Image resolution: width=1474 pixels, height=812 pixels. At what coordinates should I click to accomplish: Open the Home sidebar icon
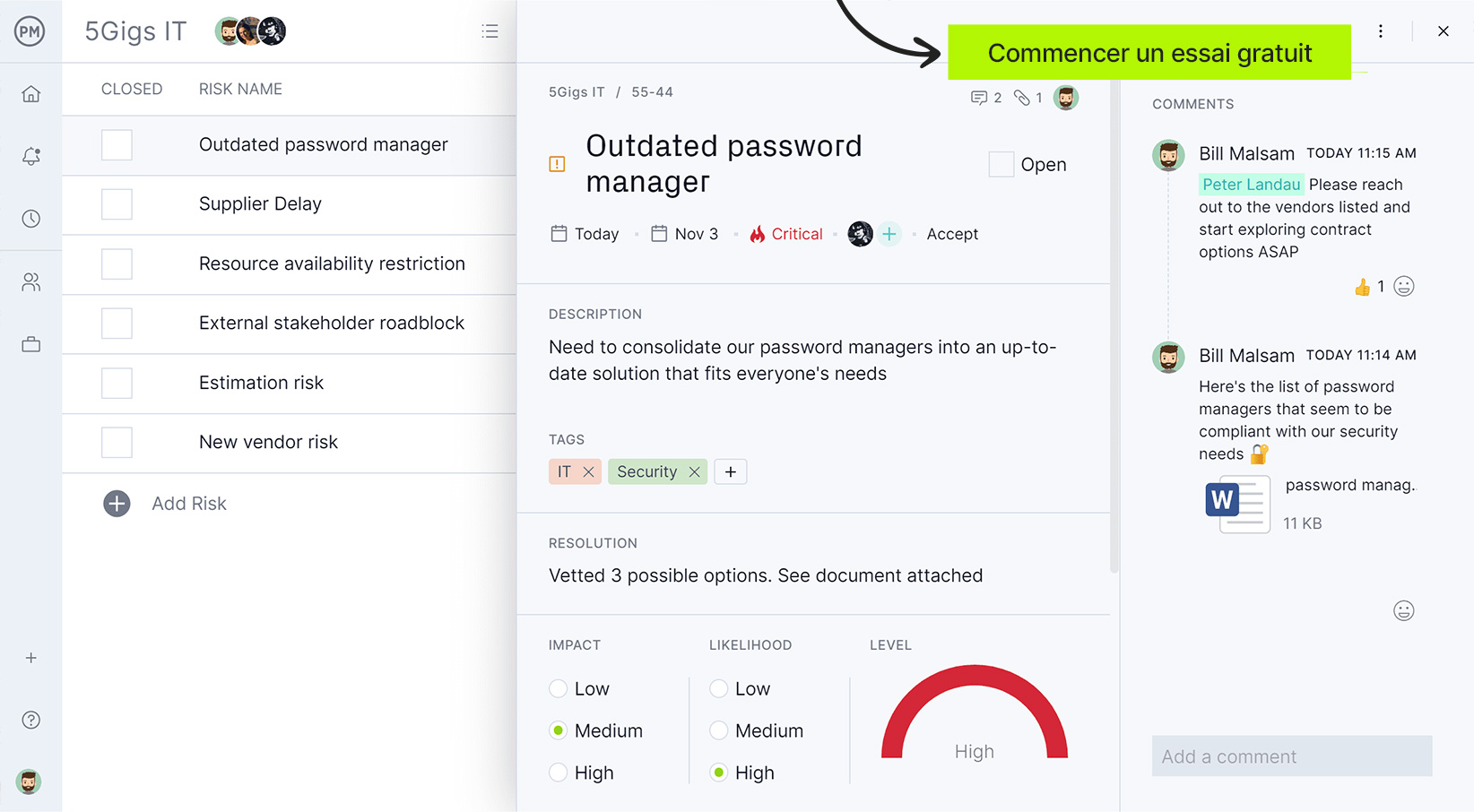tap(31, 94)
